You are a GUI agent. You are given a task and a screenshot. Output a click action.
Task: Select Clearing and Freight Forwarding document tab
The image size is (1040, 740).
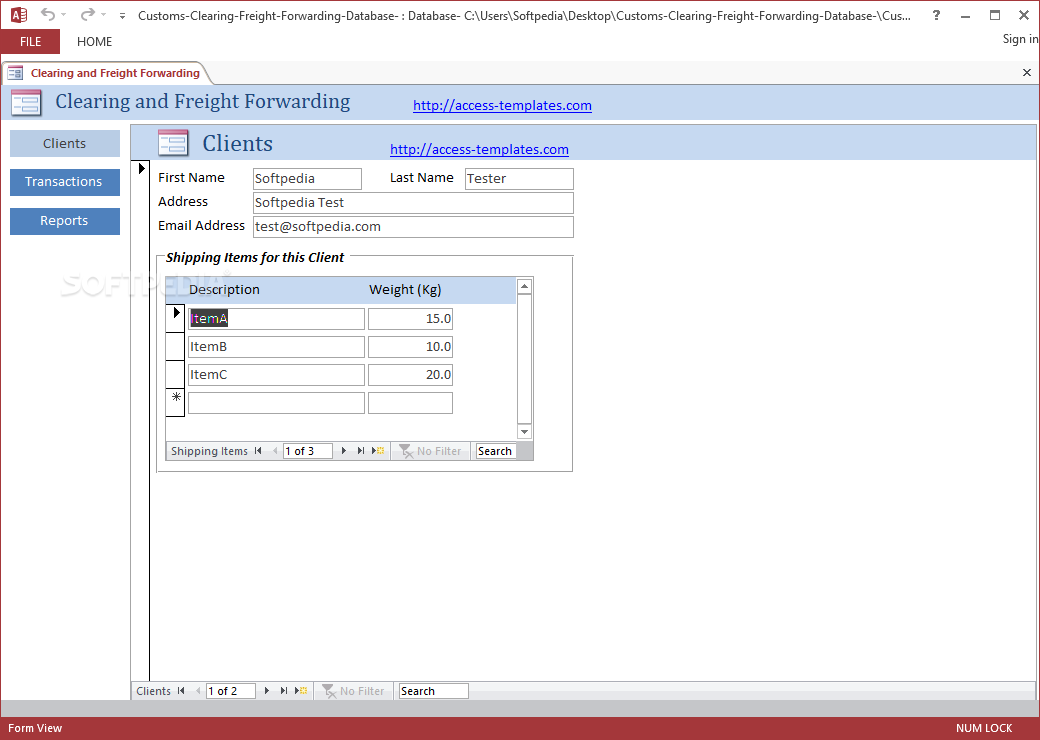click(x=107, y=73)
